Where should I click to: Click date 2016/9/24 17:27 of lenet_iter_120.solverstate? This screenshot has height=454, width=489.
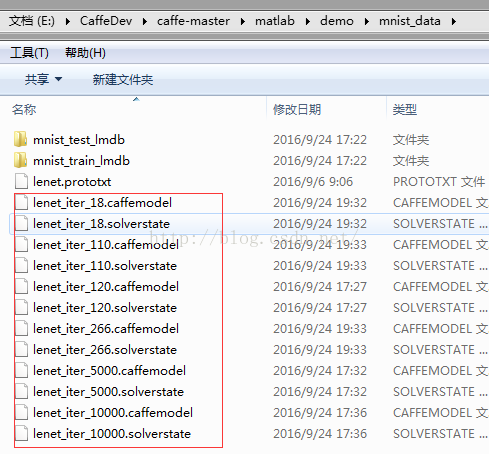(320, 308)
